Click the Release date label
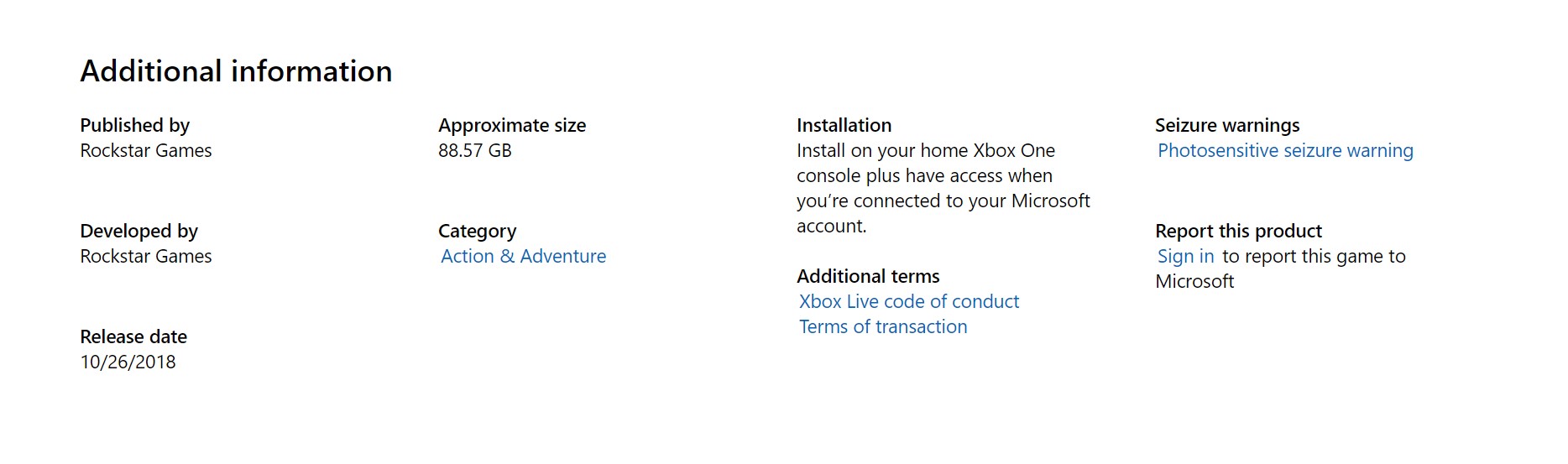This screenshot has height=464, width=1568. 133,337
